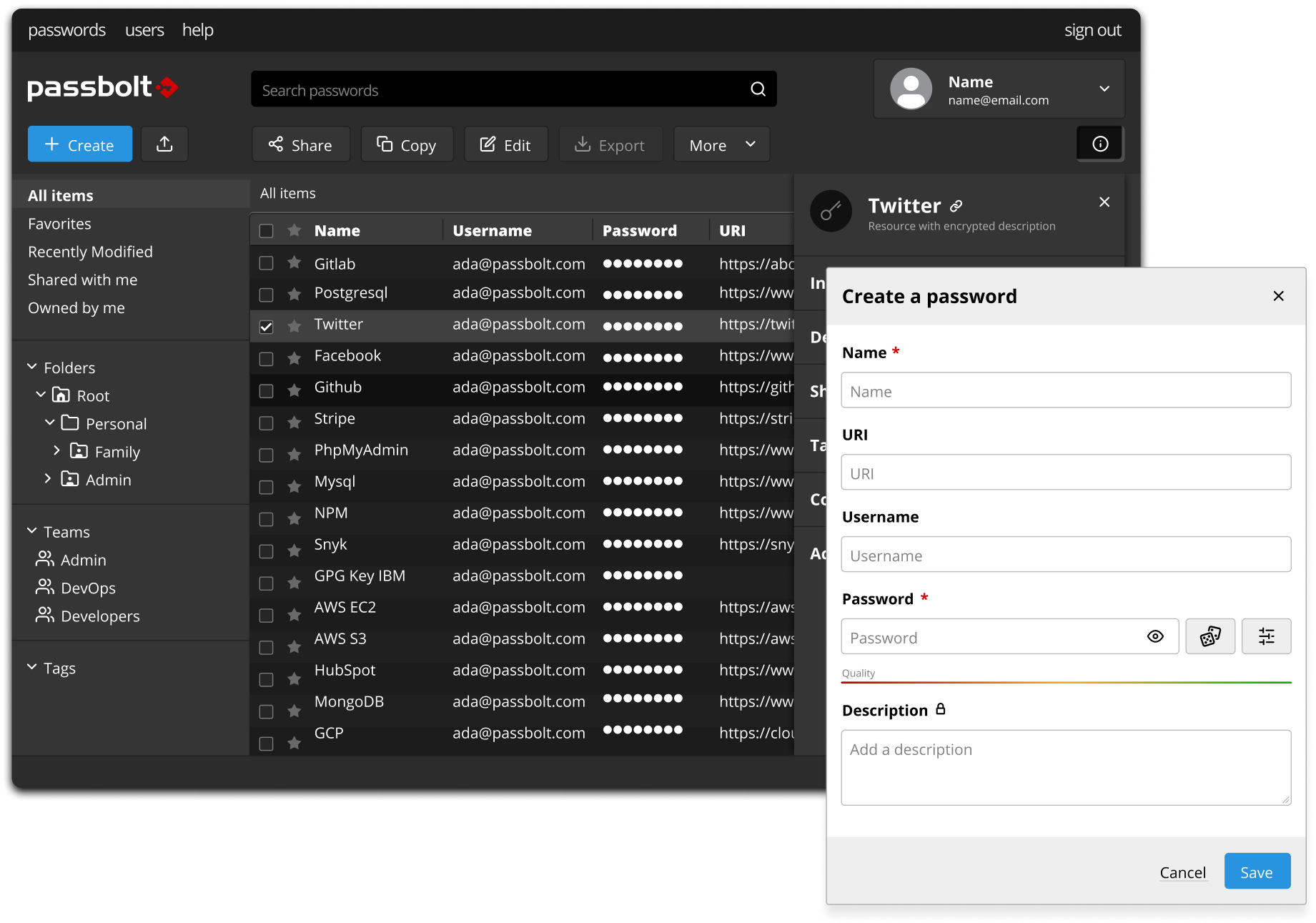The width and height of the screenshot is (1316, 923).
Task: Star the PhpMyAdmin row as favorite
Action: click(294, 454)
